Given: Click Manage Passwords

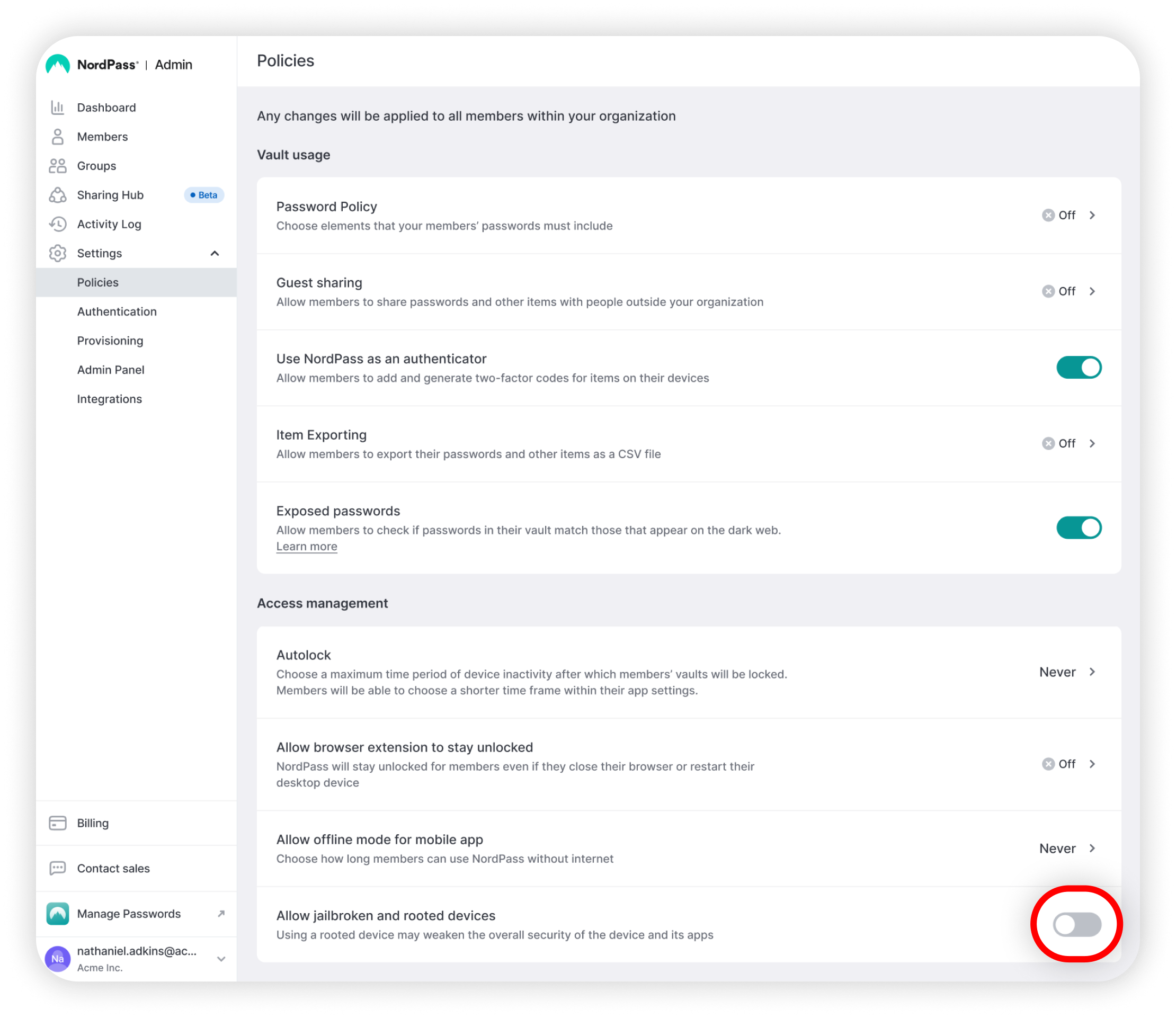Looking at the screenshot, I should pyautogui.click(x=129, y=914).
